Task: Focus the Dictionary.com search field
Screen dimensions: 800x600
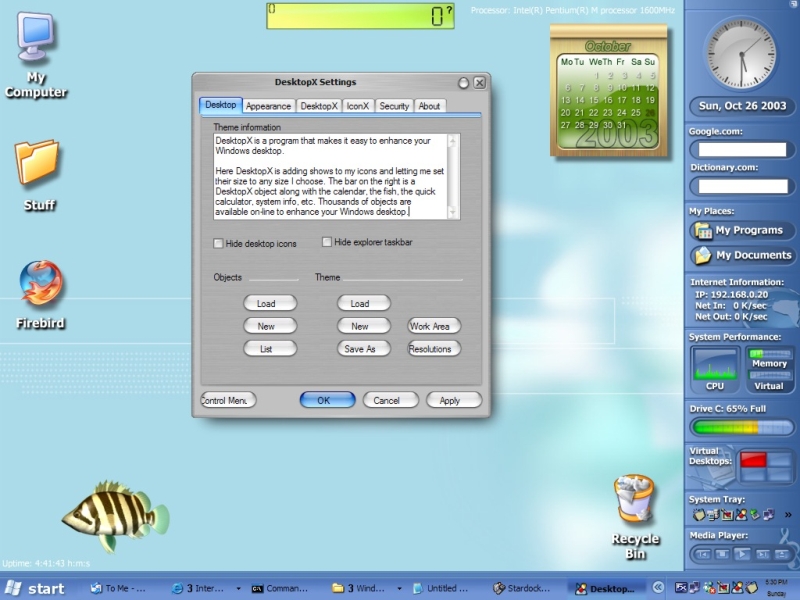Action: click(742, 186)
